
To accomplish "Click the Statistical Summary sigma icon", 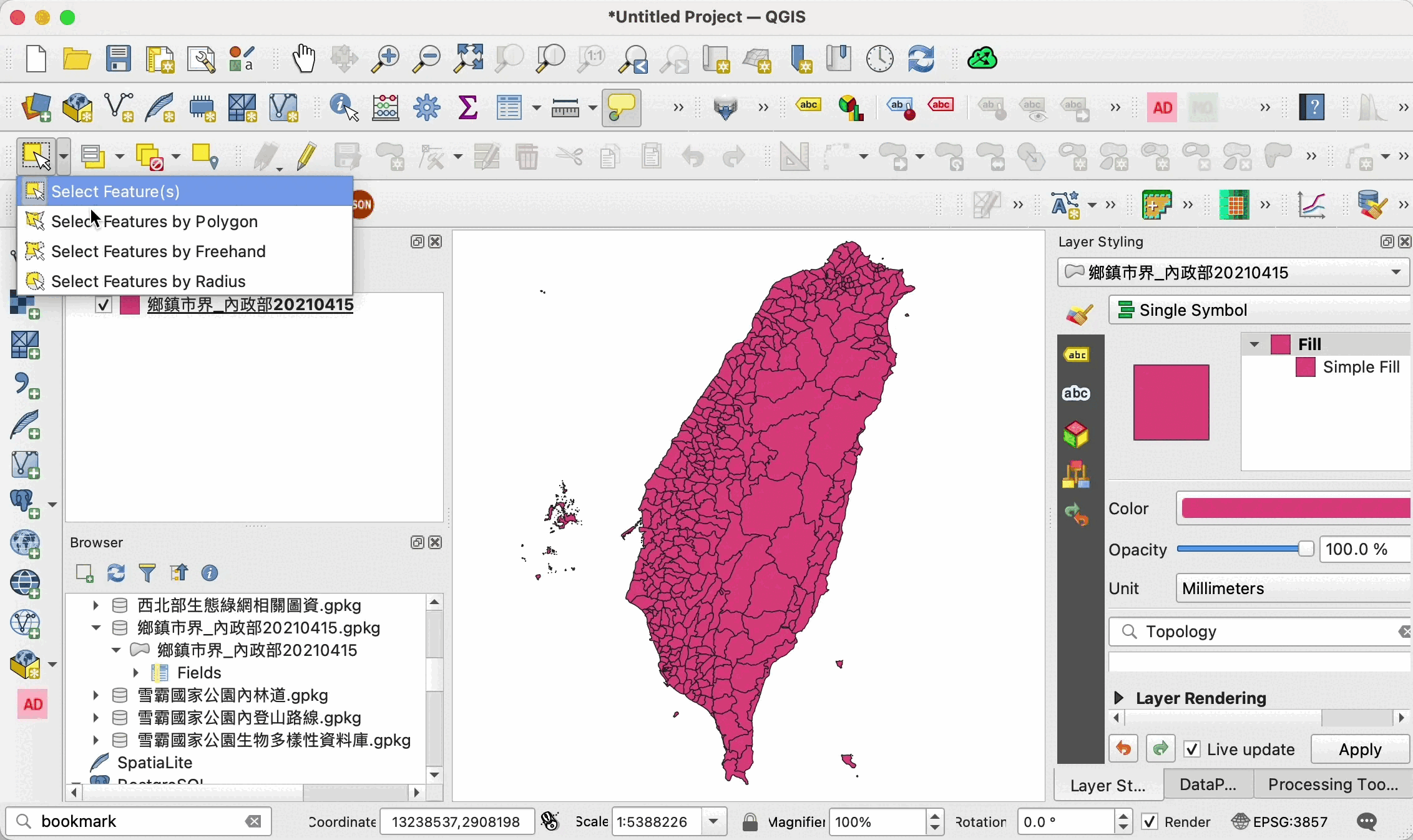I will click(x=467, y=108).
